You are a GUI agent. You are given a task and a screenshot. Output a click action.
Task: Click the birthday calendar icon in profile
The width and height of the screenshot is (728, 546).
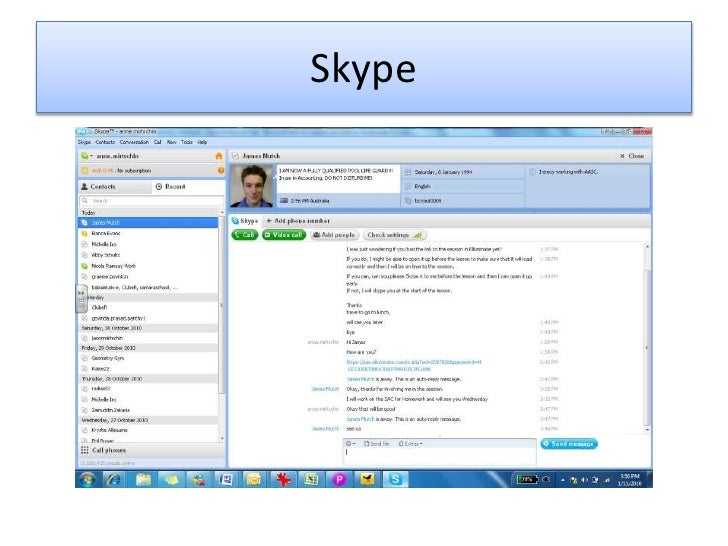408,172
